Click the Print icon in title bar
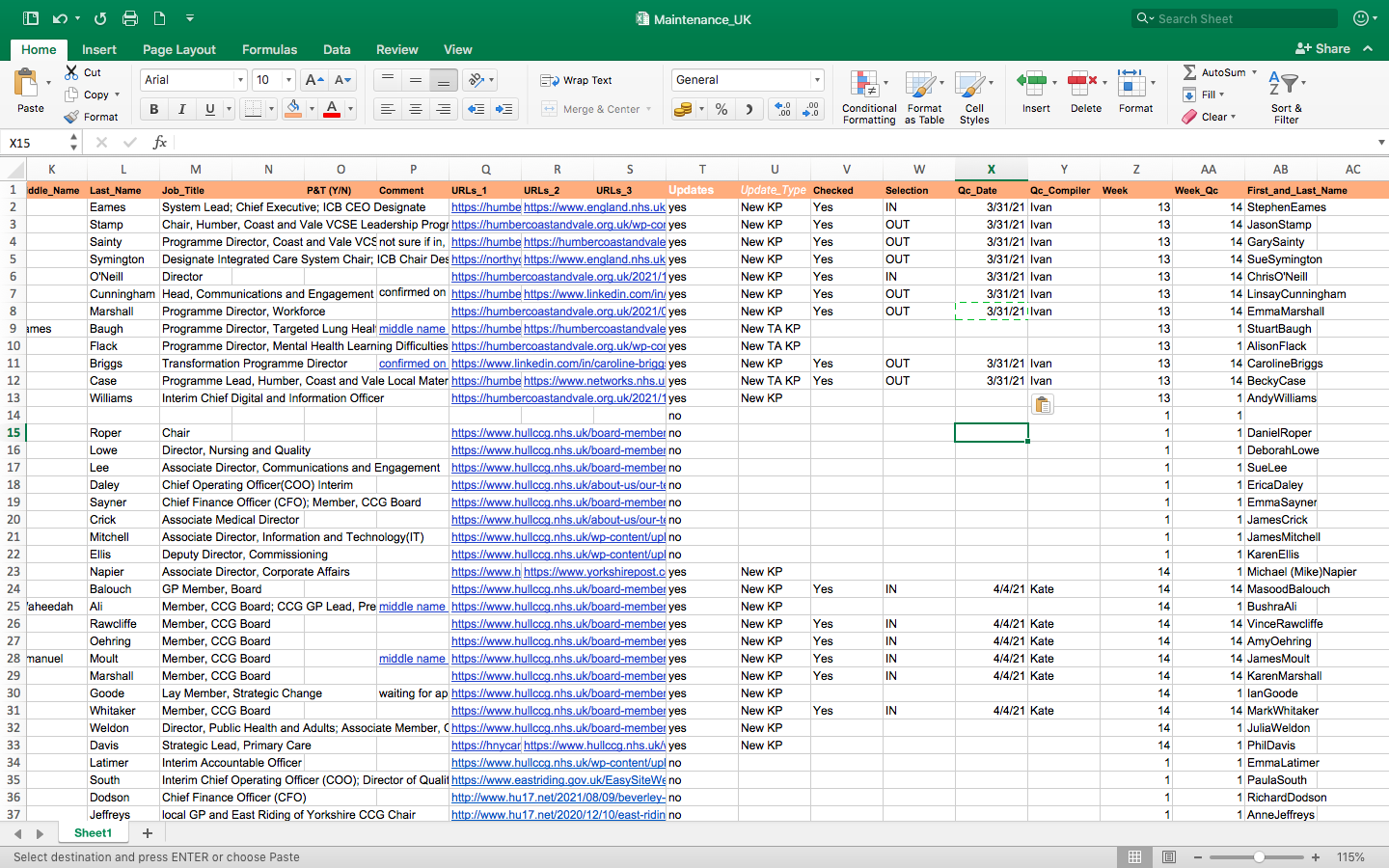Image resolution: width=1389 pixels, height=868 pixels. coord(130,18)
